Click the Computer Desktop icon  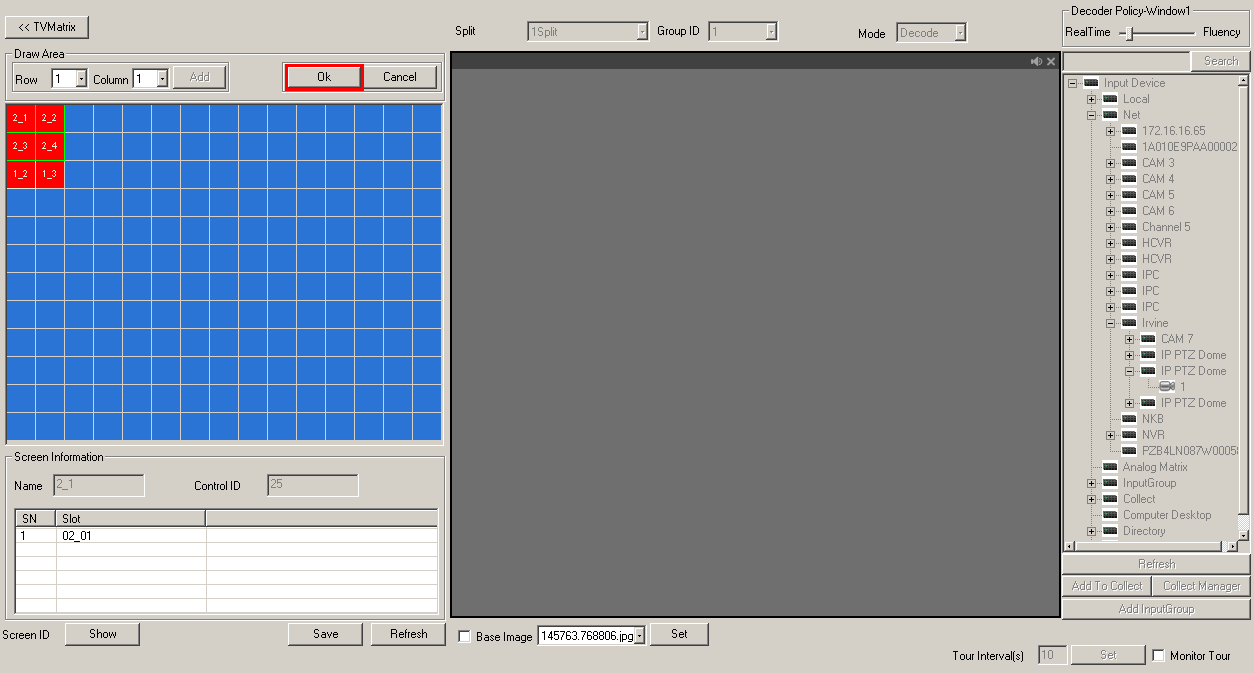coord(1110,515)
